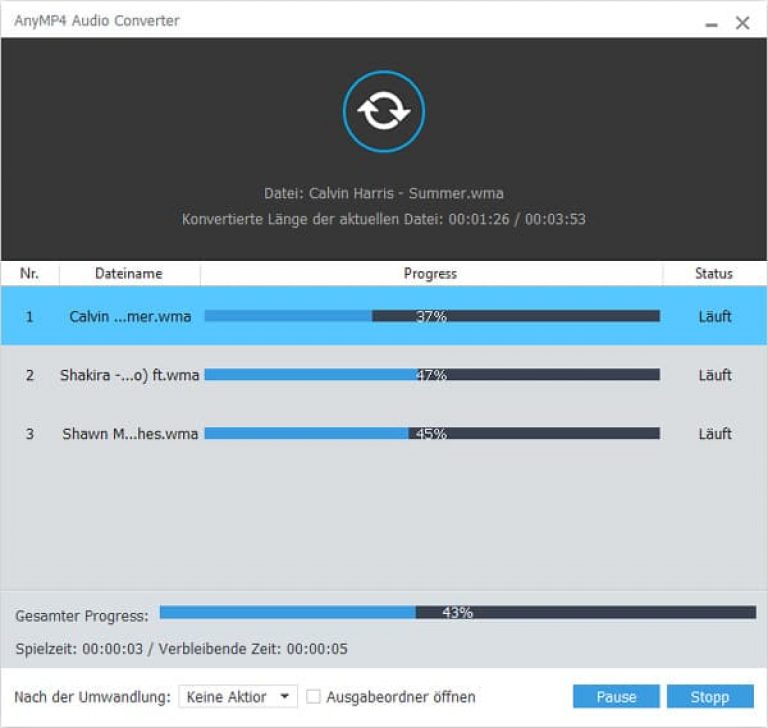768x728 pixels.
Task: Click the 37% progress bar
Action: click(432, 316)
